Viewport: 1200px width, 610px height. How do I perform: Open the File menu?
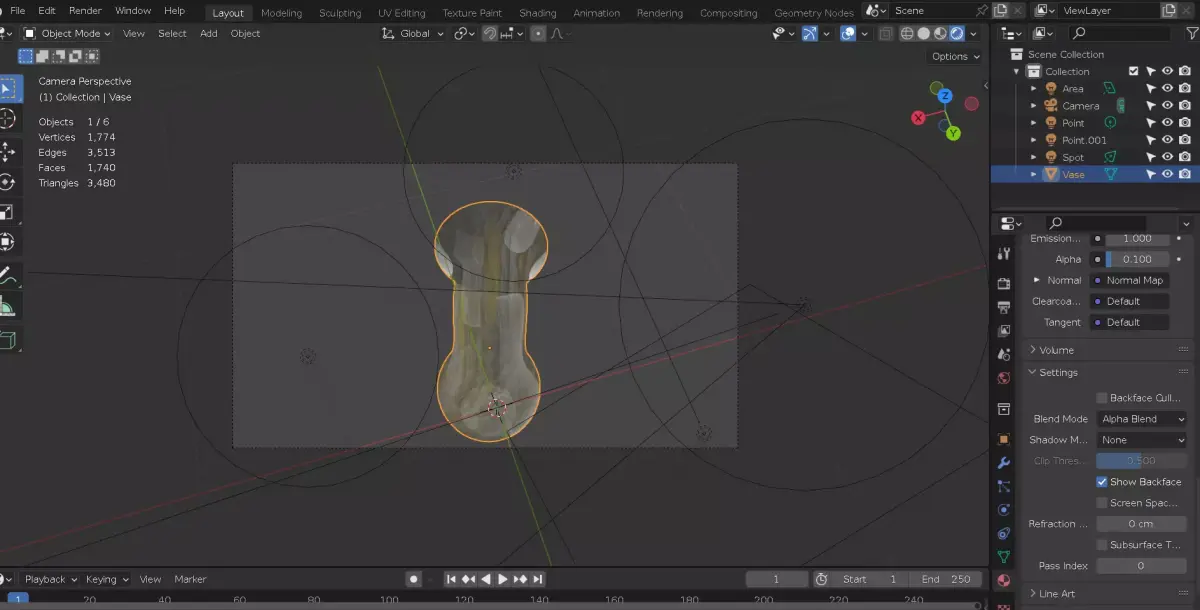18,10
